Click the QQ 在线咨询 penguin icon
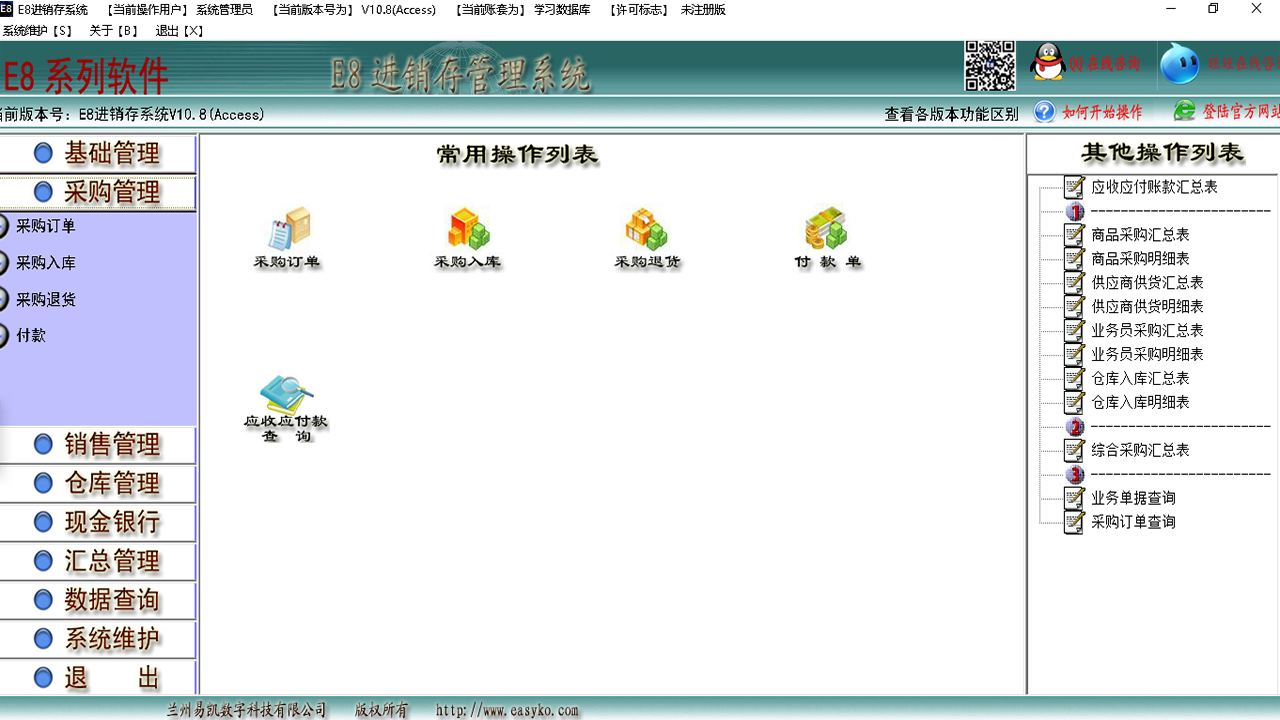1280x720 pixels. point(1048,63)
